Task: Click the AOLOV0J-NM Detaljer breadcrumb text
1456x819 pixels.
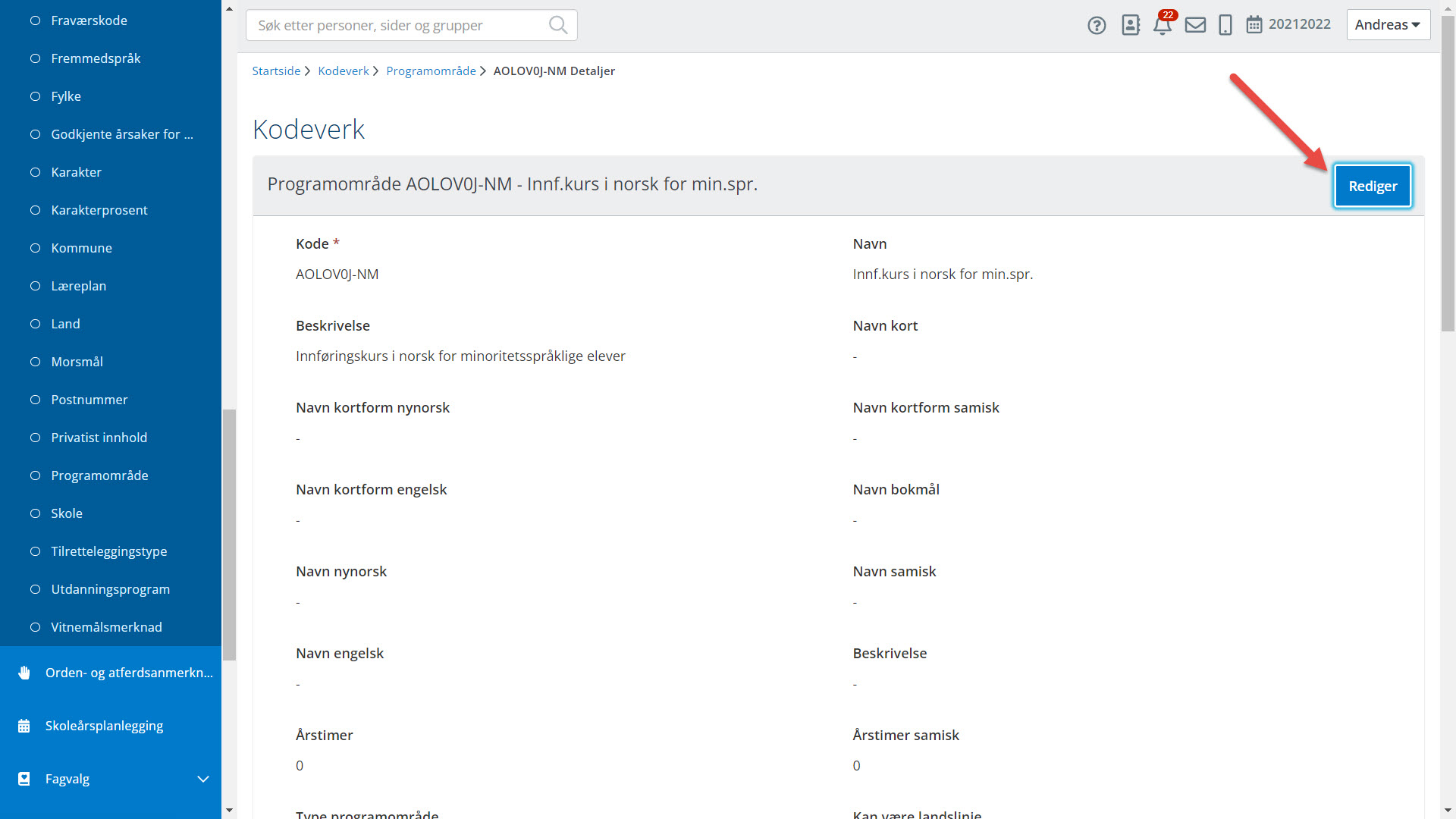Action: (x=554, y=71)
